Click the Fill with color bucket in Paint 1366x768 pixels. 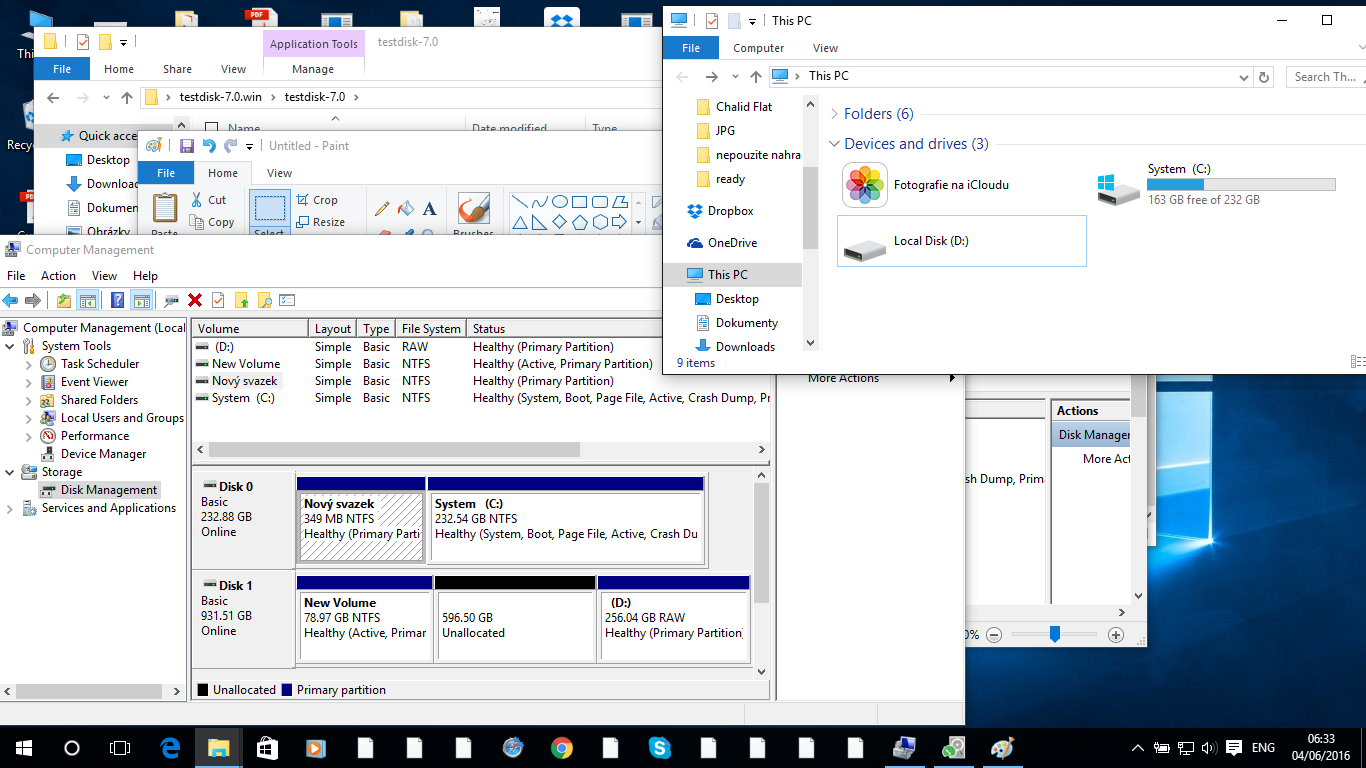pyautogui.click(x=405, y=209)
